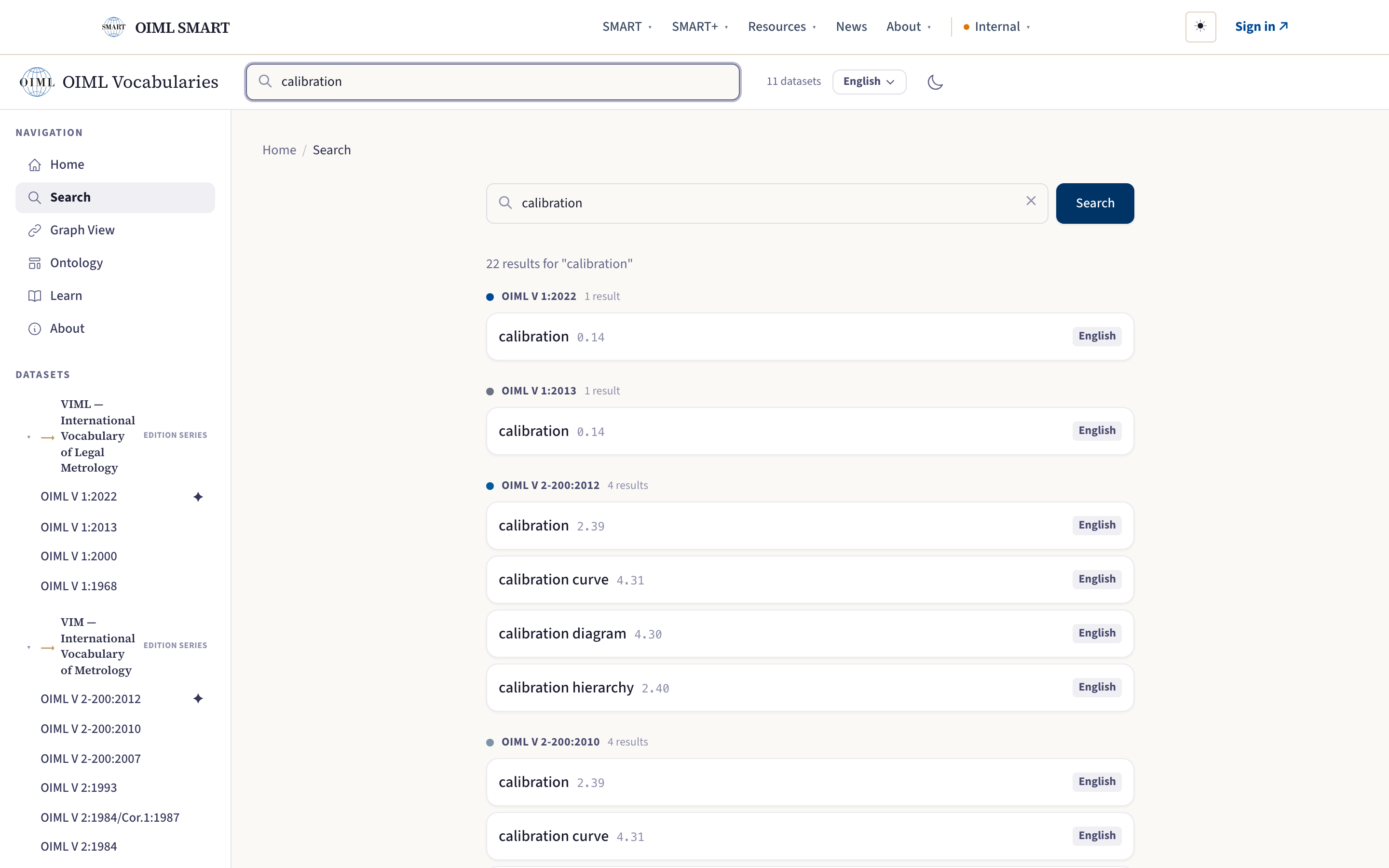This screenshot has width=1389, height=868.
Task: Select OIML V 2:1984/Cor.1:1987 dataset
Action: coord(110,817)
